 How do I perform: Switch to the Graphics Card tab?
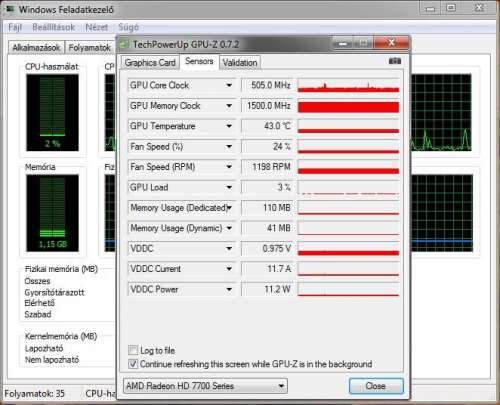pyautogui.click(x=150, y=63)
